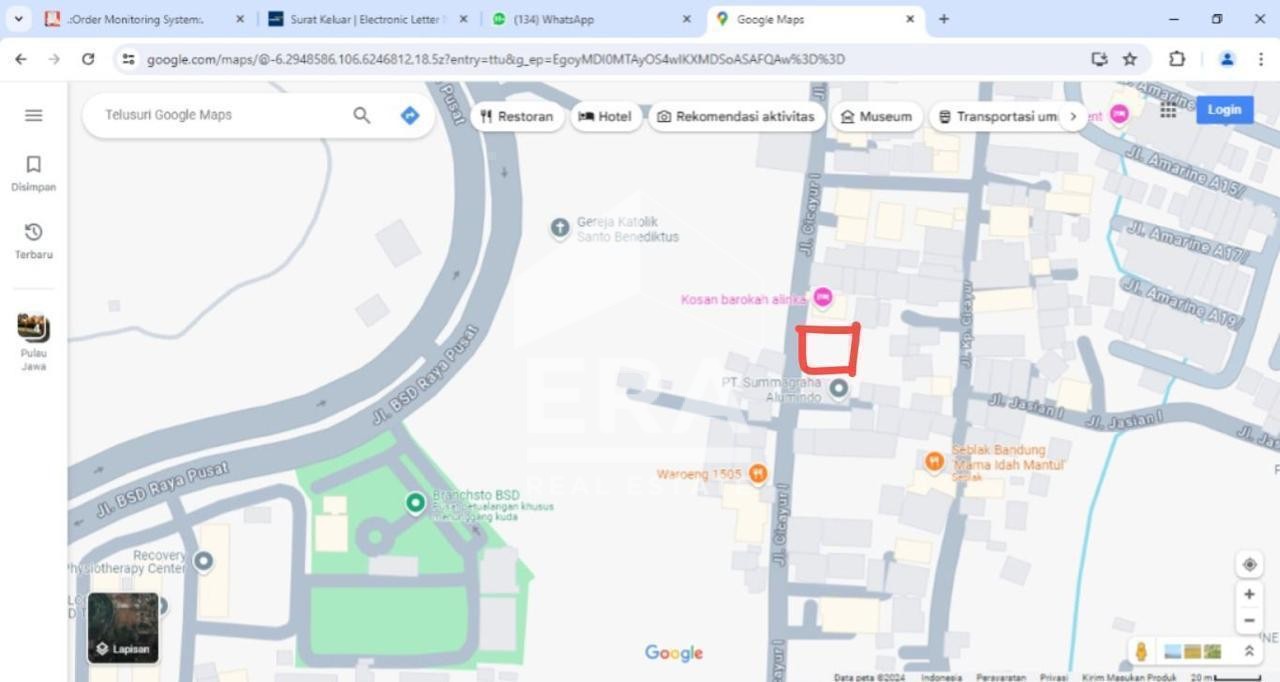
Task: Open Disimpan saved places
Action: [x=33, y=173]
